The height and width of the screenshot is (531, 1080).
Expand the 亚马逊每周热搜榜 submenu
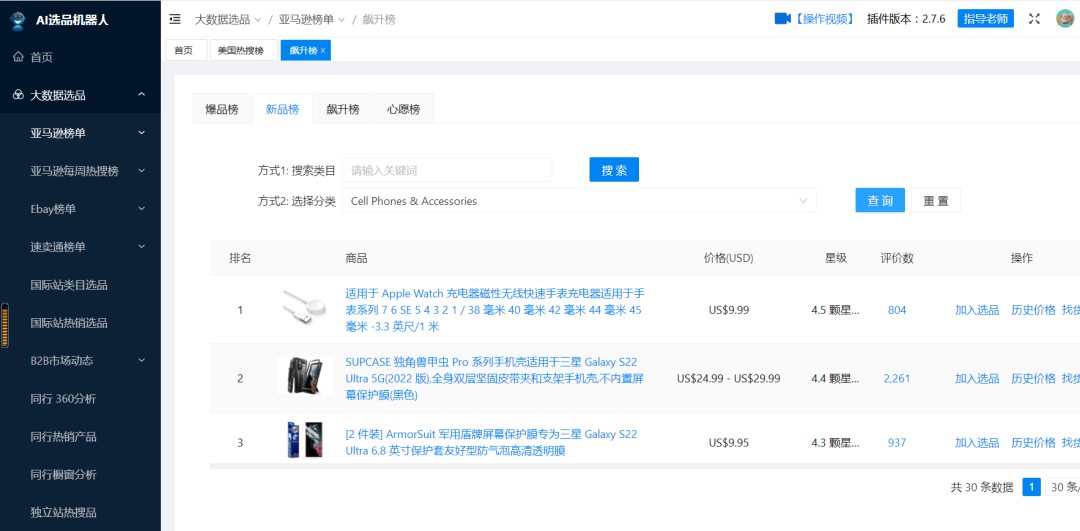click(x=141, y=171)
